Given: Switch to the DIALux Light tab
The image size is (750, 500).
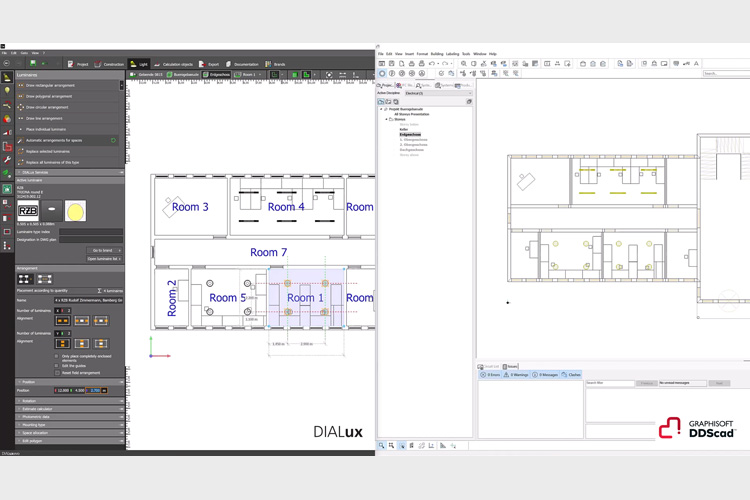Looking at the screenshot, I should [139, 64].
